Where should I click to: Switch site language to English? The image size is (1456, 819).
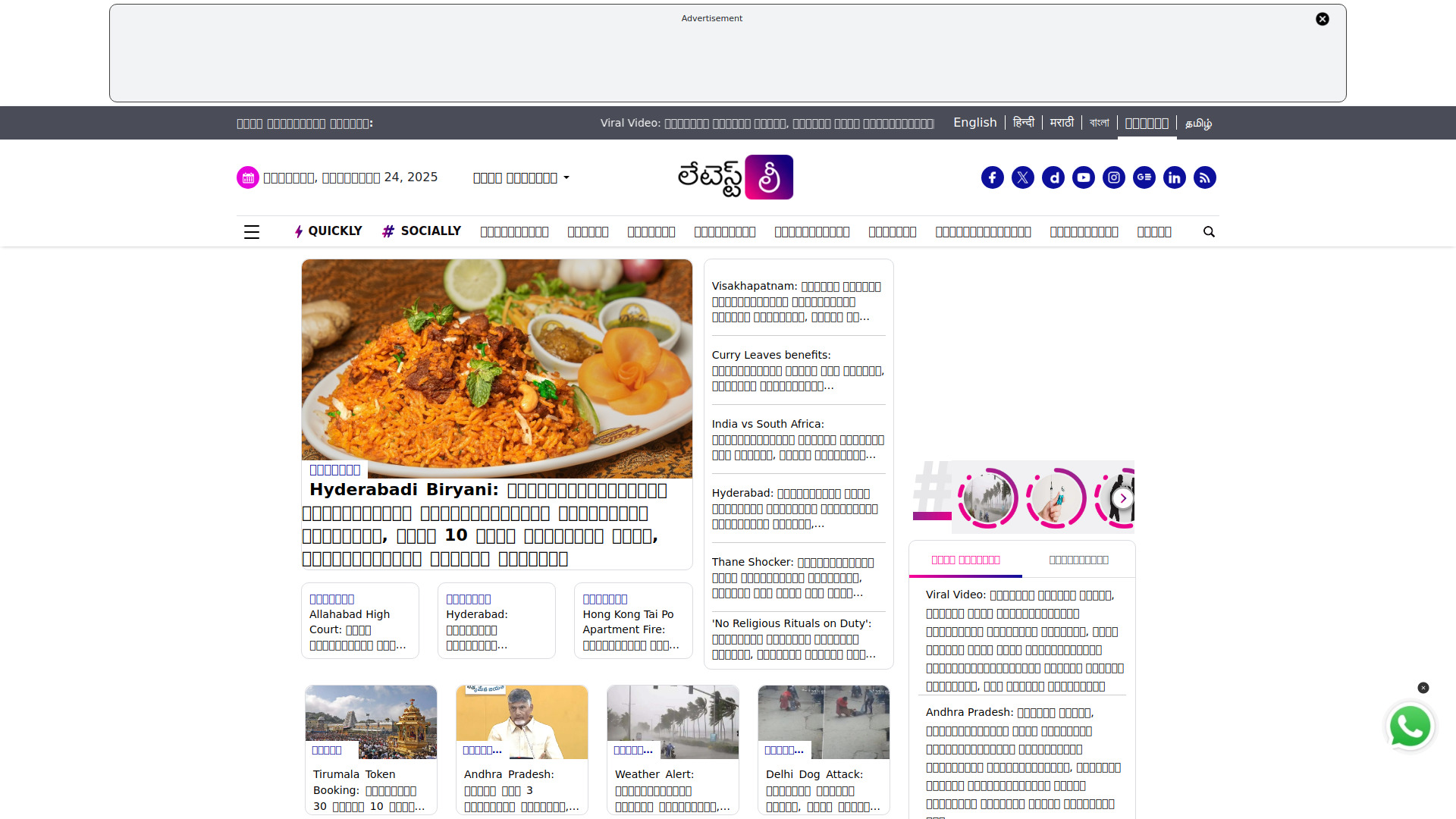pos(974,123)
